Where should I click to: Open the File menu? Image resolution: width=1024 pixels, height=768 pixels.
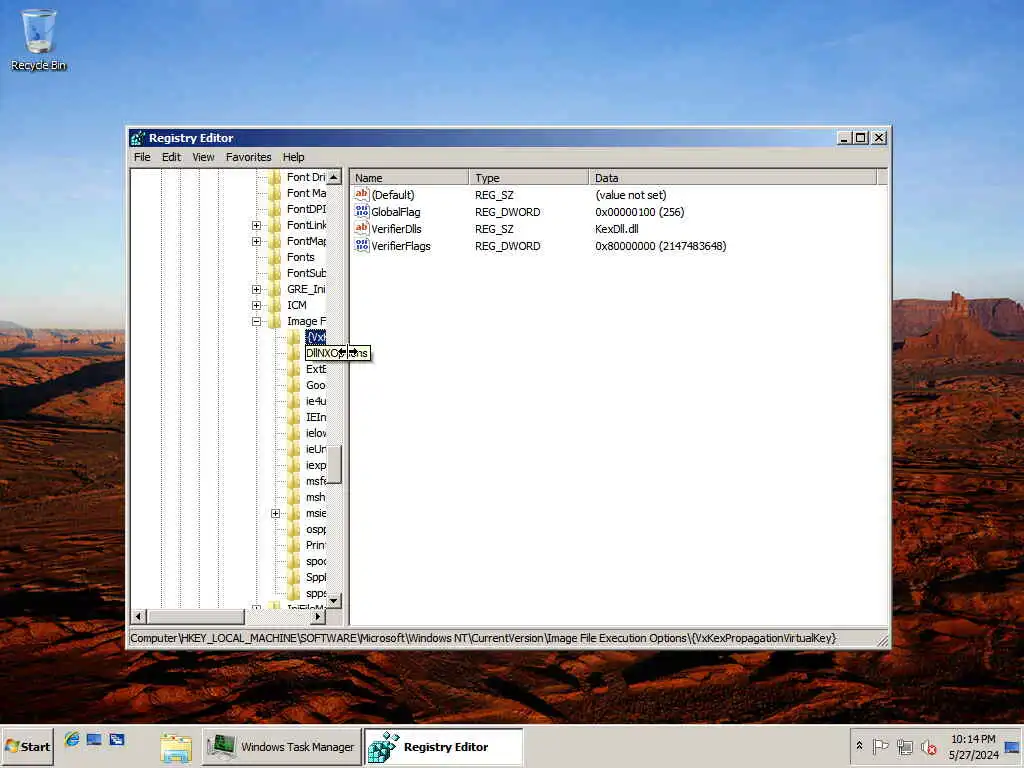click(x=142, y=157)
